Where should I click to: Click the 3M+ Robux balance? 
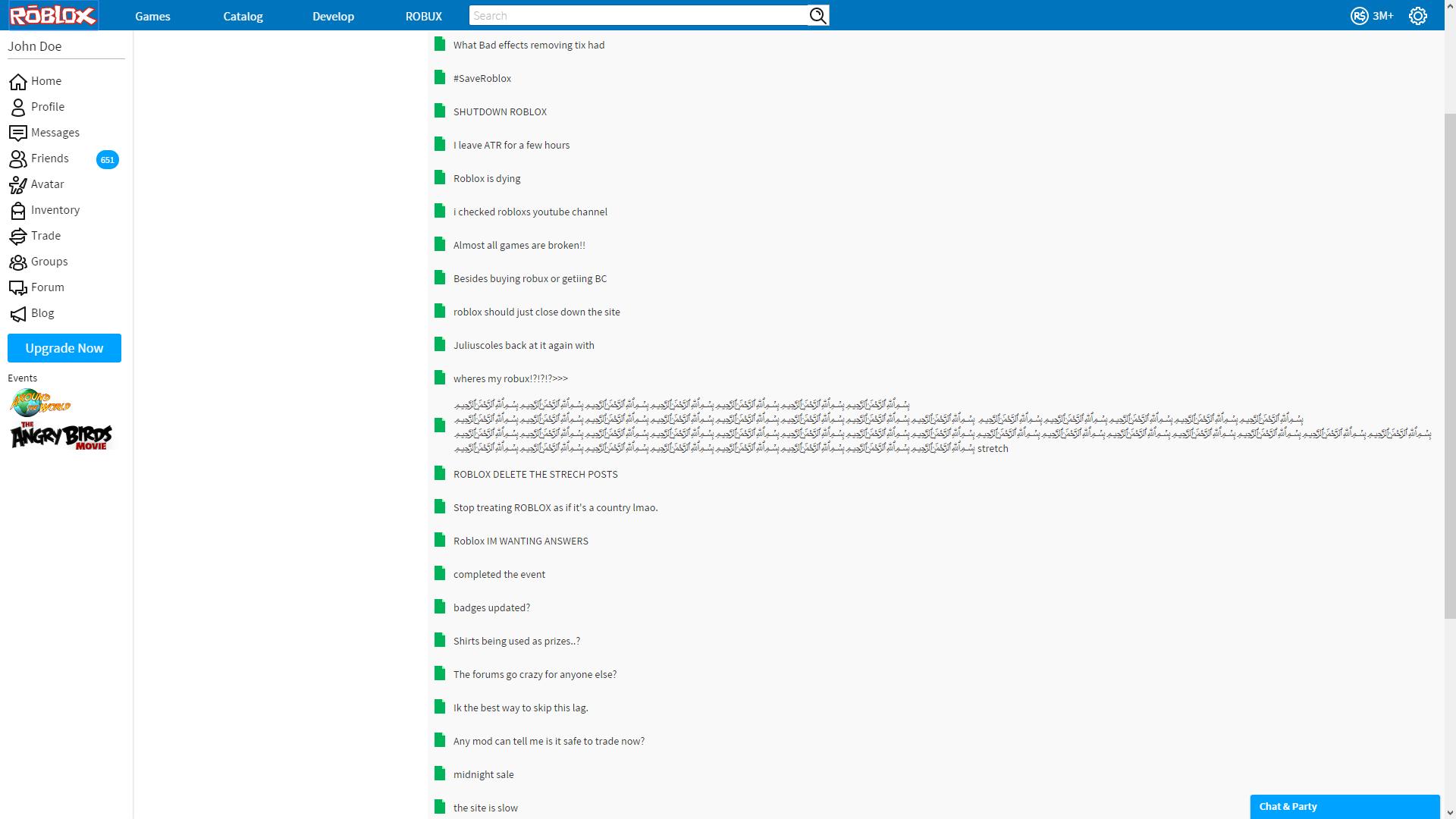tap(1383, 16)
